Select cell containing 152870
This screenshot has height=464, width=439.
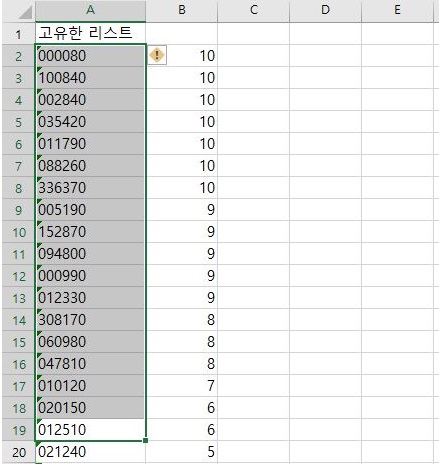tap(90, 232)
